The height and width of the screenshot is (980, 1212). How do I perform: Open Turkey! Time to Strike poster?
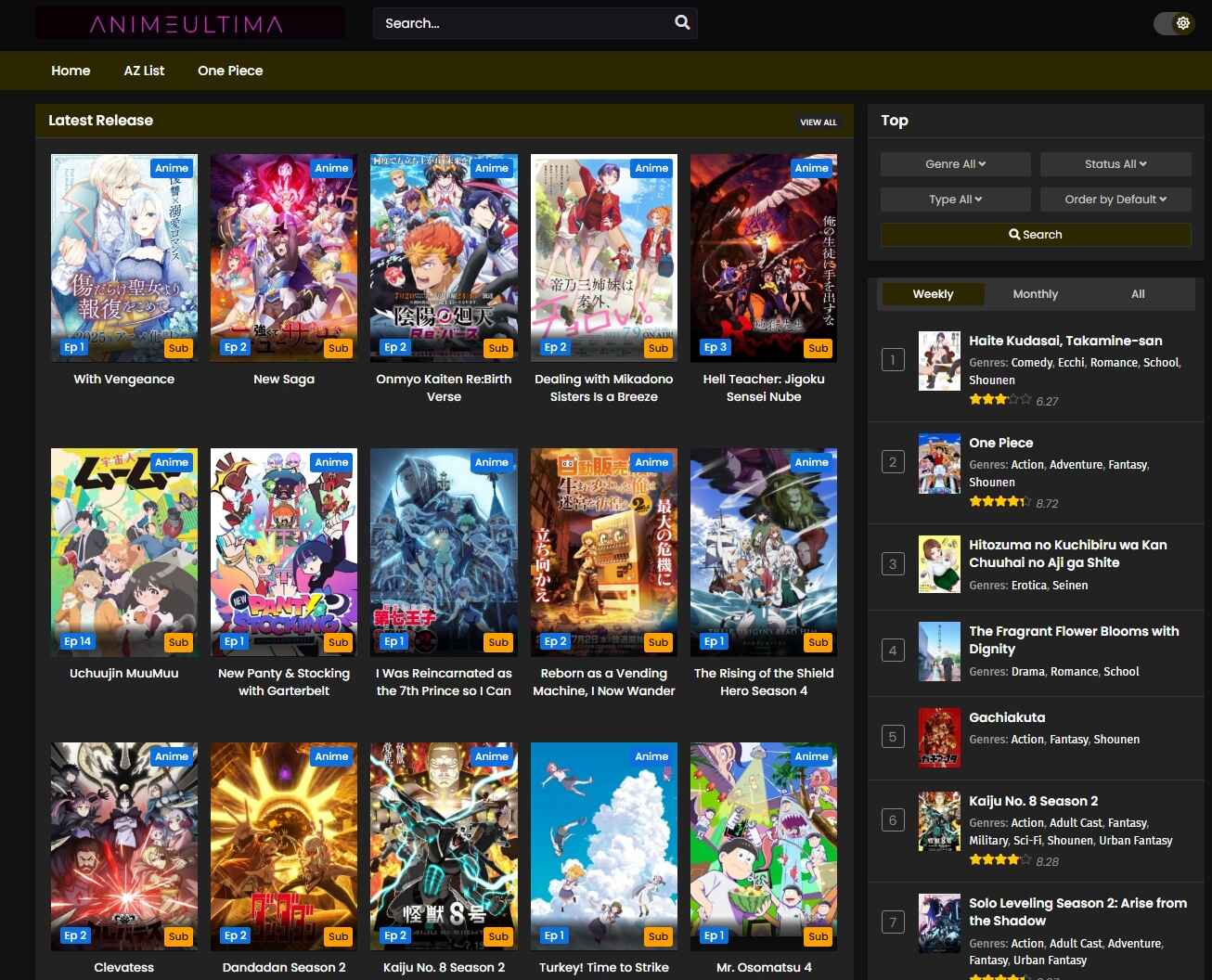tap(604, 846)
